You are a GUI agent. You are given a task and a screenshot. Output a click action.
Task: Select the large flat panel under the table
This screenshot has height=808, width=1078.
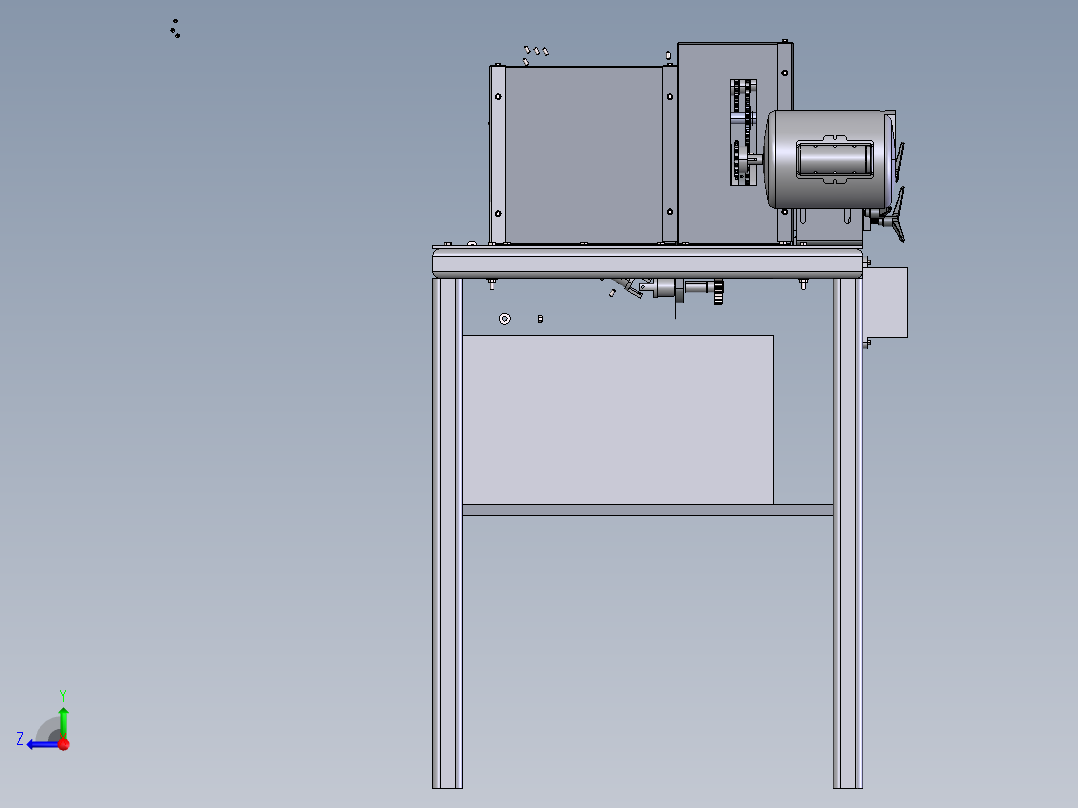(x=618, y=419)
